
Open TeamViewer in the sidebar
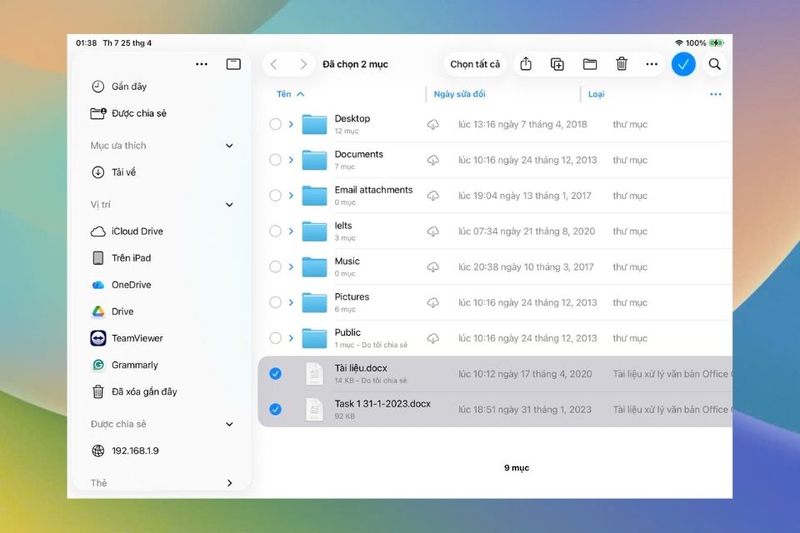pos(127,338)
